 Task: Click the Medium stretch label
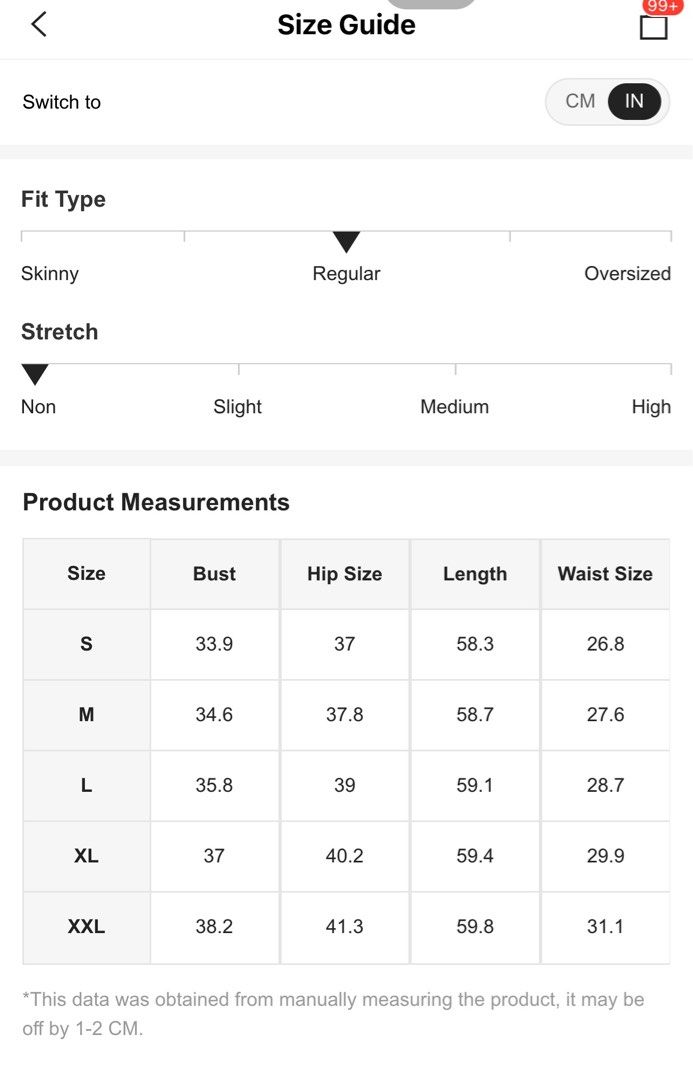(x=455, y=406)
